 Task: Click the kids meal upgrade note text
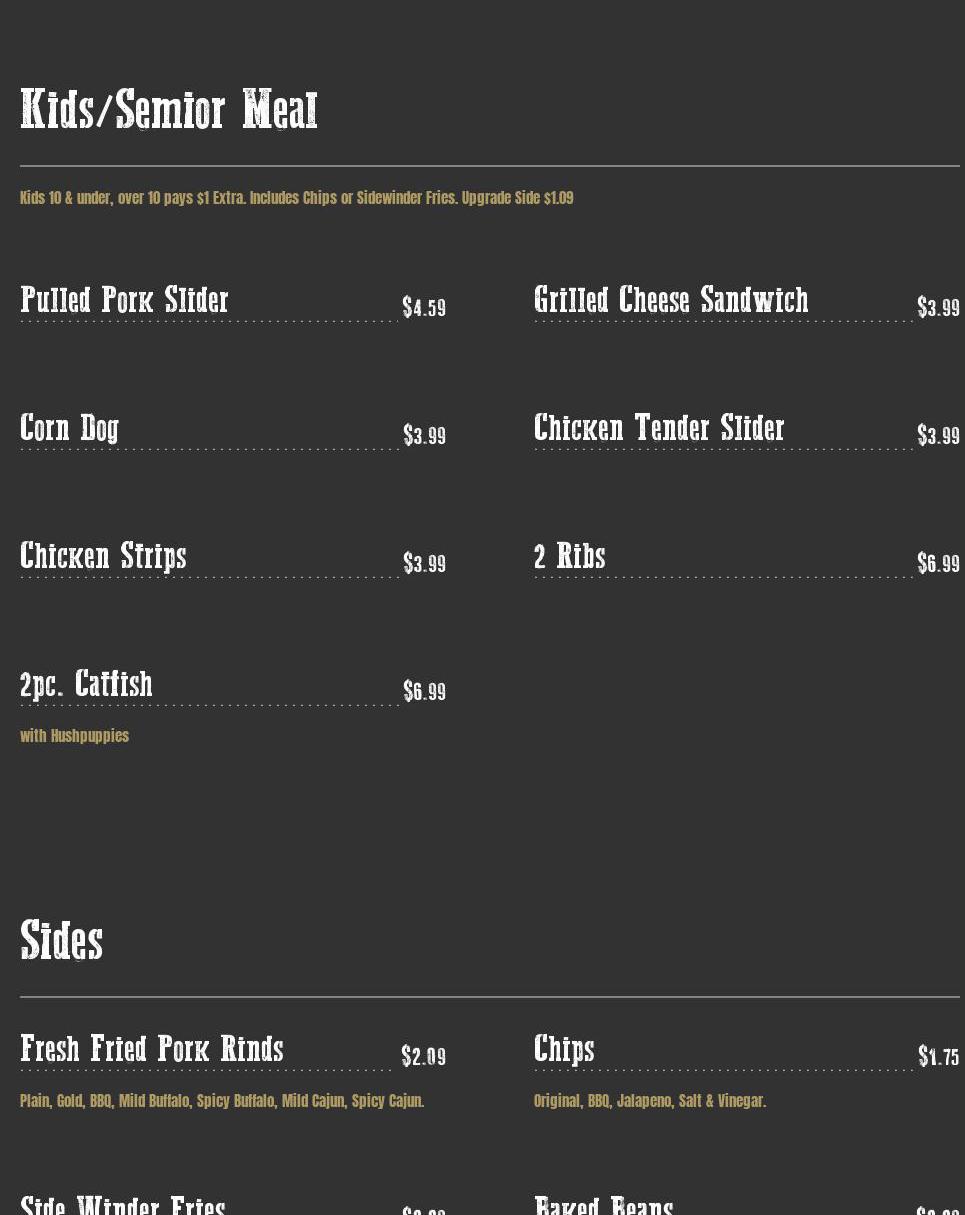(297, 198)
